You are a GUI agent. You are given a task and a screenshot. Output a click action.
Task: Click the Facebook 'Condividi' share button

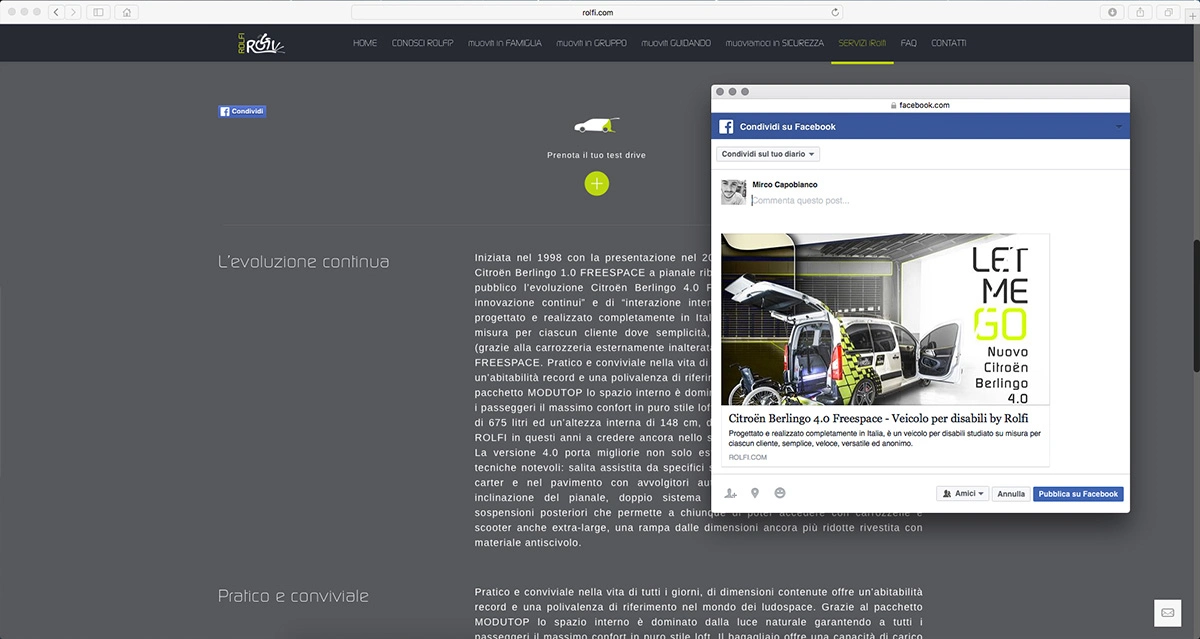[242, 111]
